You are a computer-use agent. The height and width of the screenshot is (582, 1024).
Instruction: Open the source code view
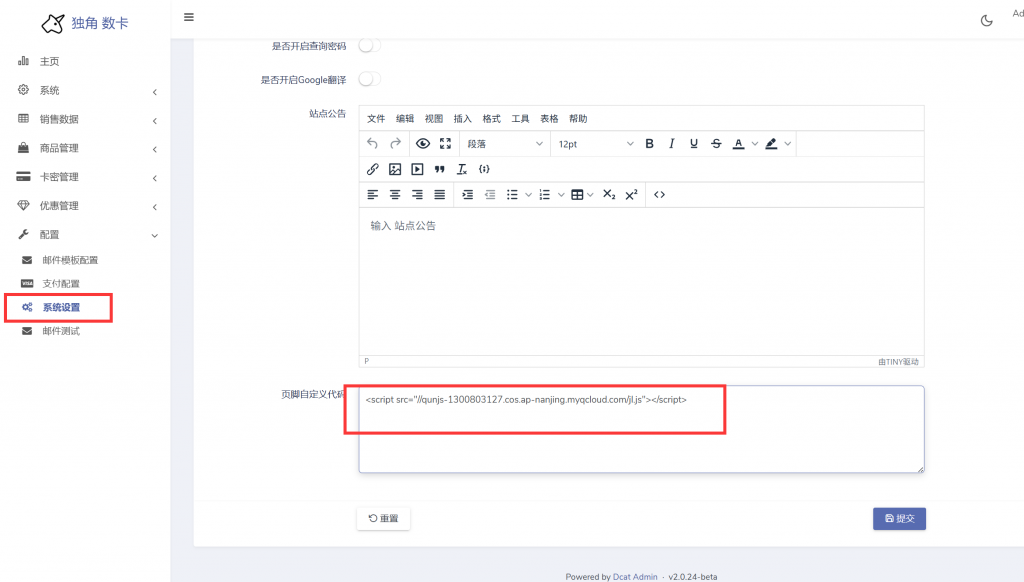pos(659,195)
